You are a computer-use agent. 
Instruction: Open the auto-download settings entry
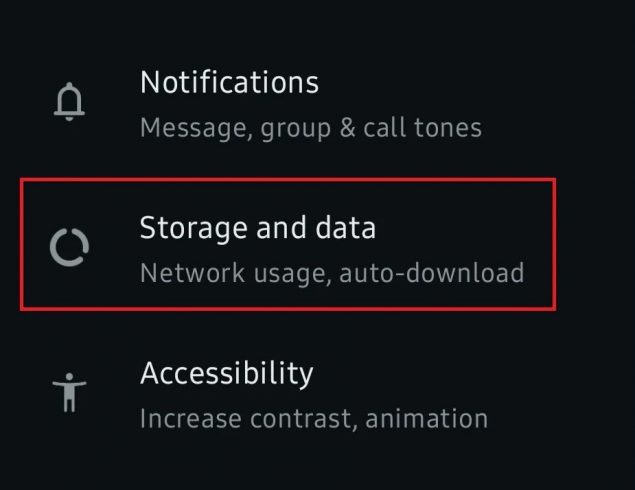331,250
